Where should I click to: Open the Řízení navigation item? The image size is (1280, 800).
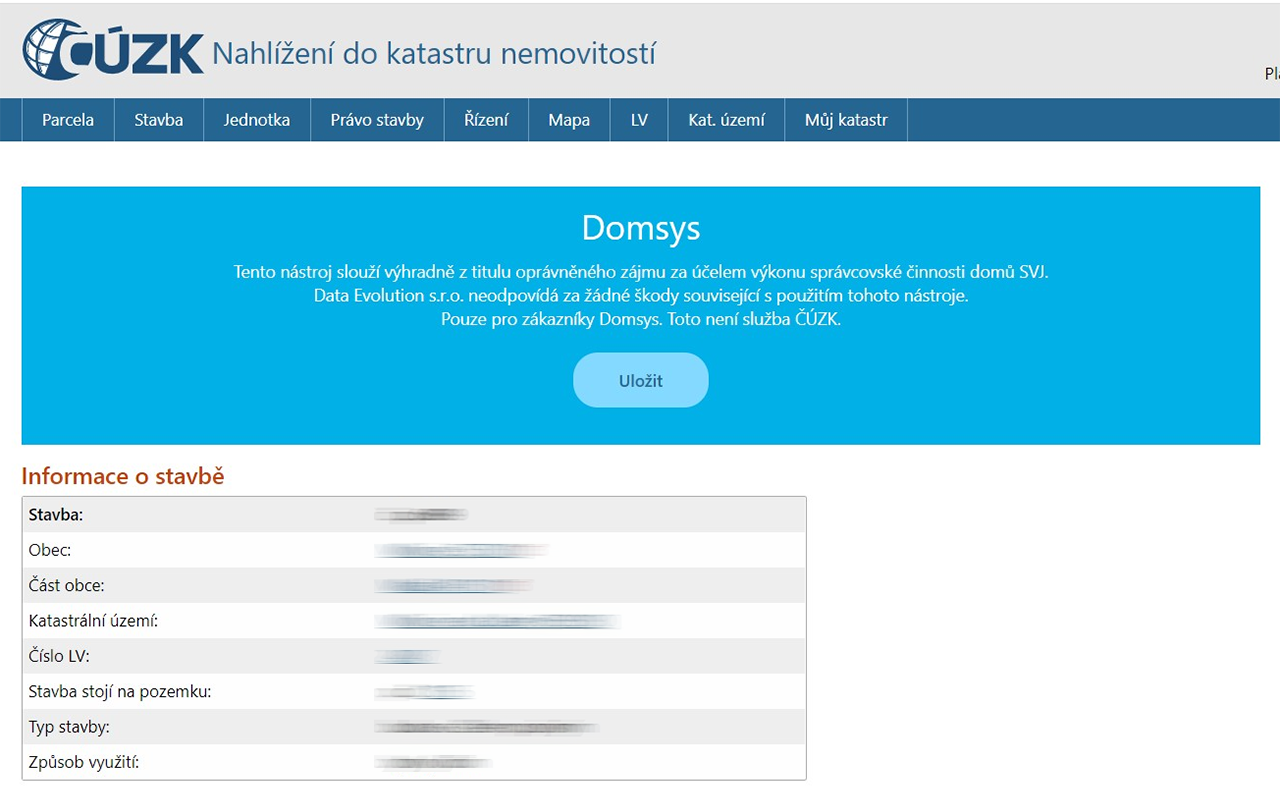point(486,120)
